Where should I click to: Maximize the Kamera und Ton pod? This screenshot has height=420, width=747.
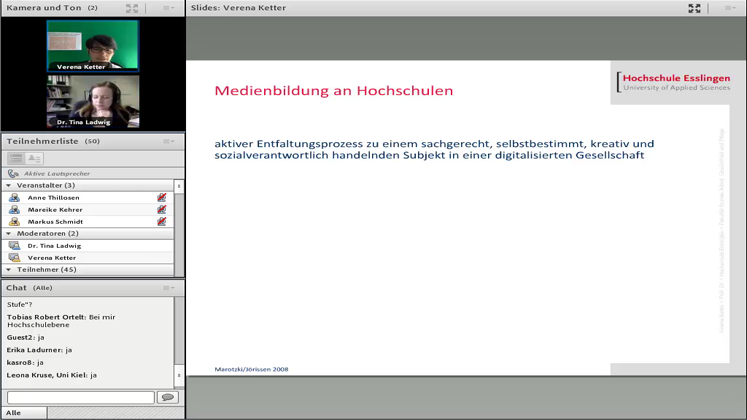coord(132,8)
